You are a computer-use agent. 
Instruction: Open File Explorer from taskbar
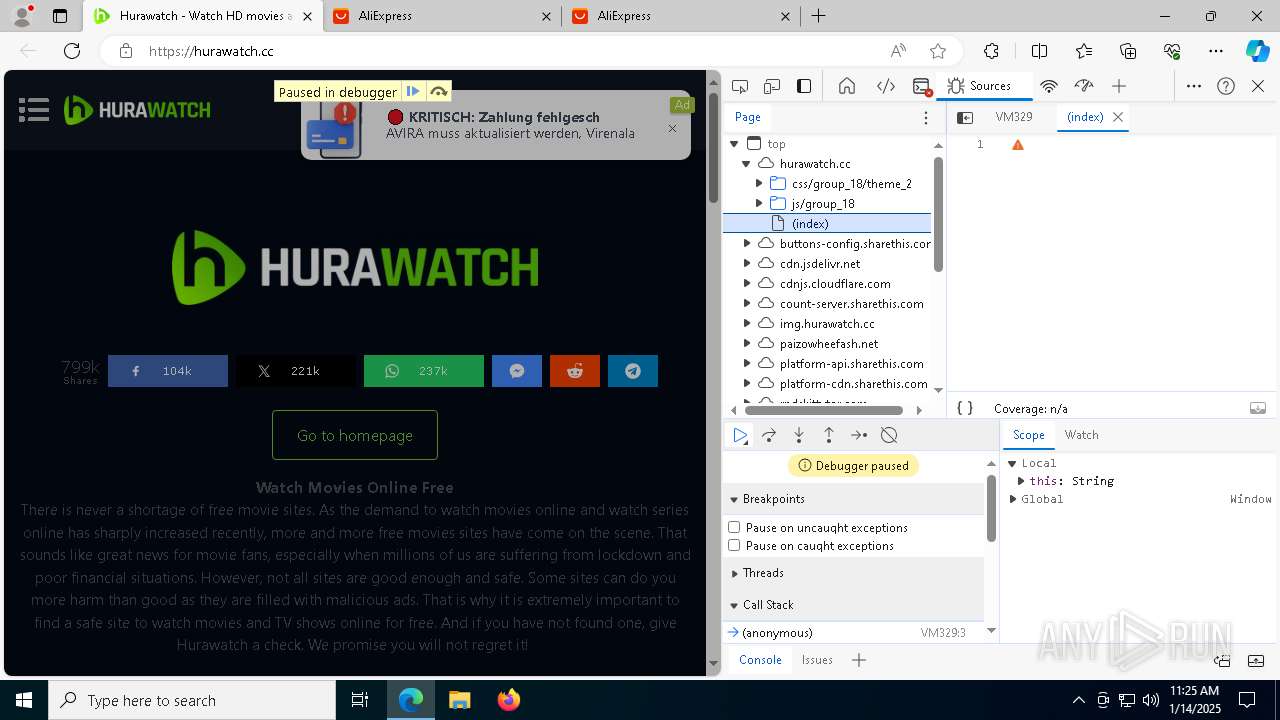tap(459, 700)
